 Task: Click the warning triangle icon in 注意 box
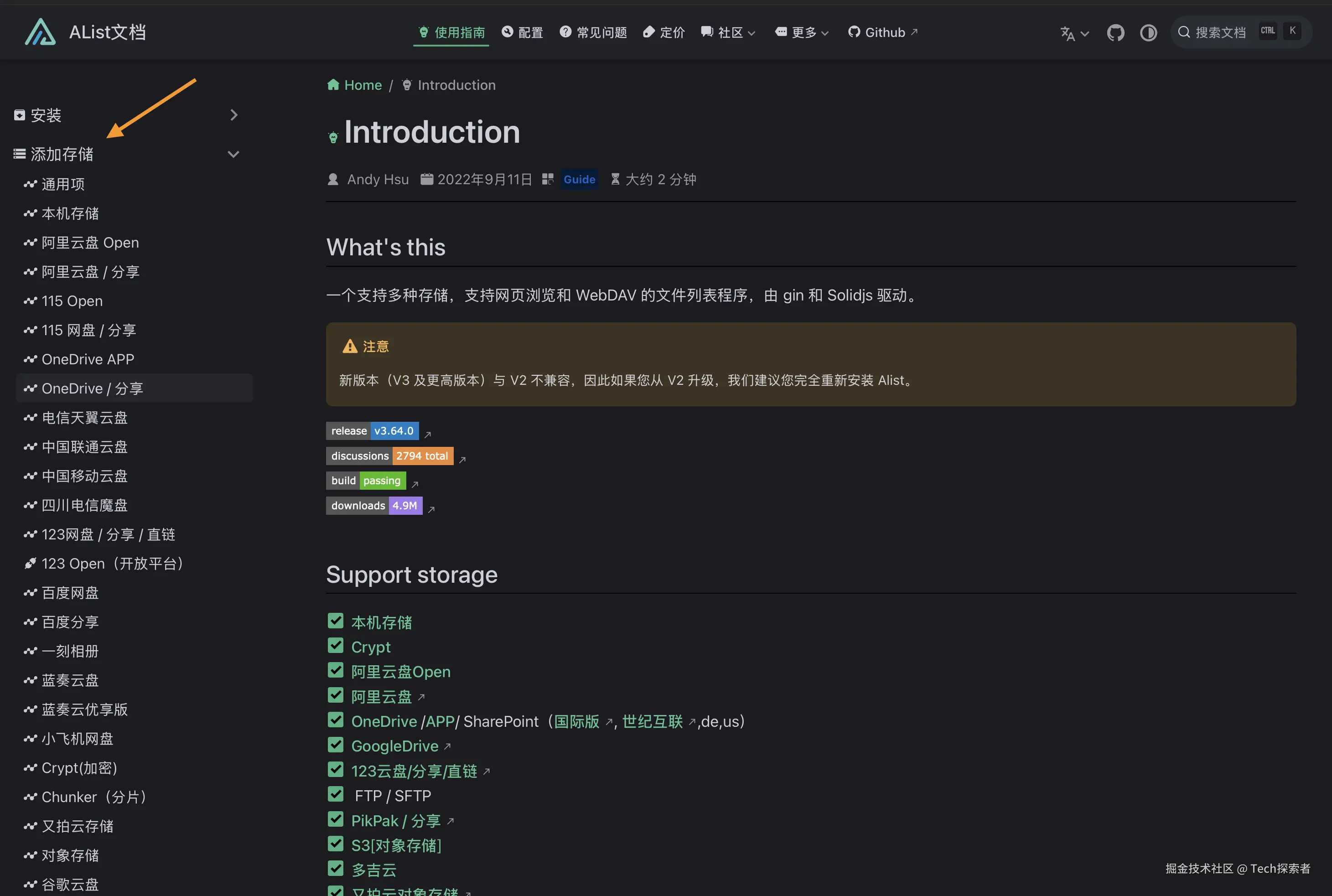[x=350, y=346]
